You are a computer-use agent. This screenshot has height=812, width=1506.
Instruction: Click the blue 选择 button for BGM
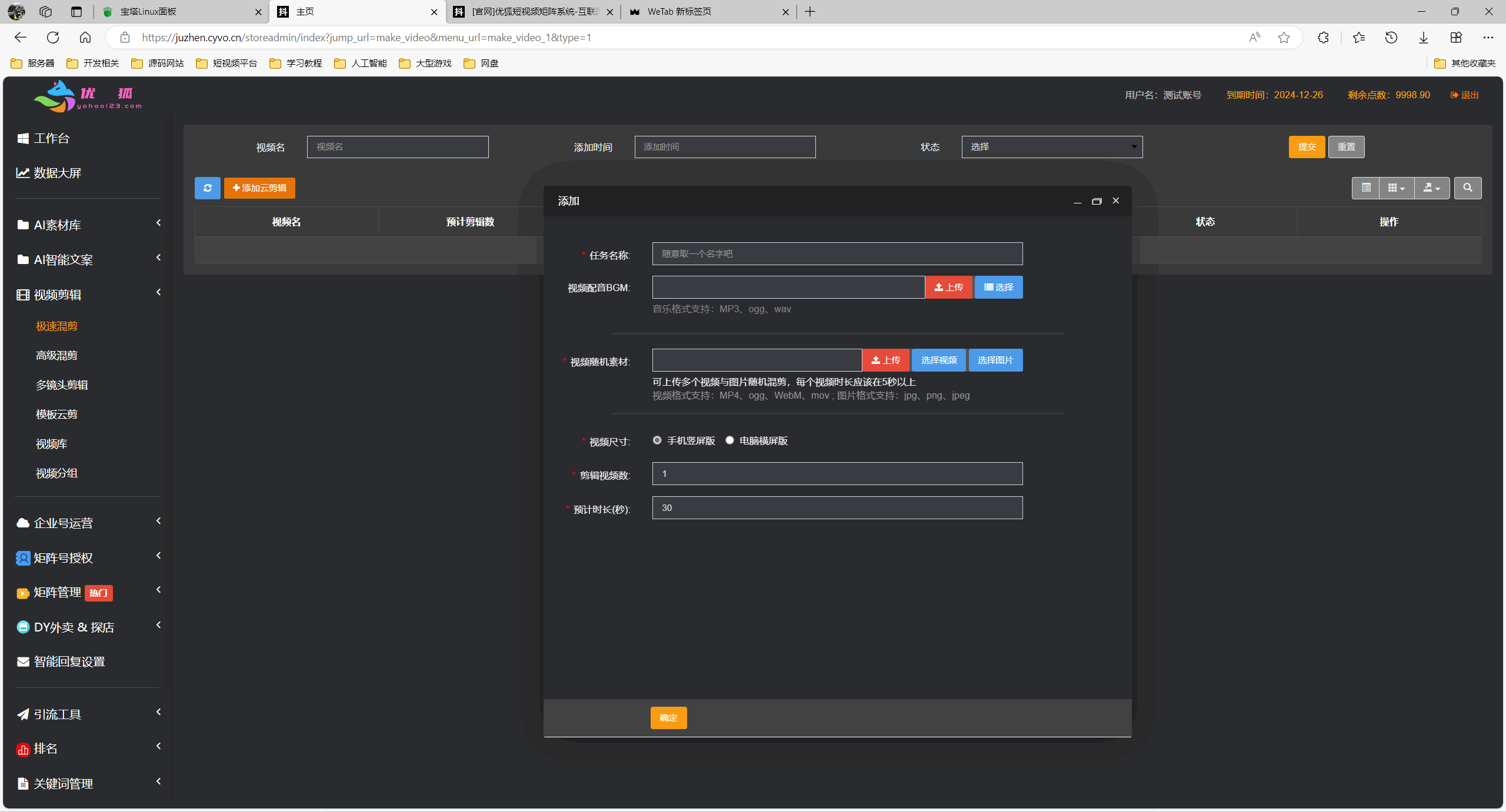point(998,288)
